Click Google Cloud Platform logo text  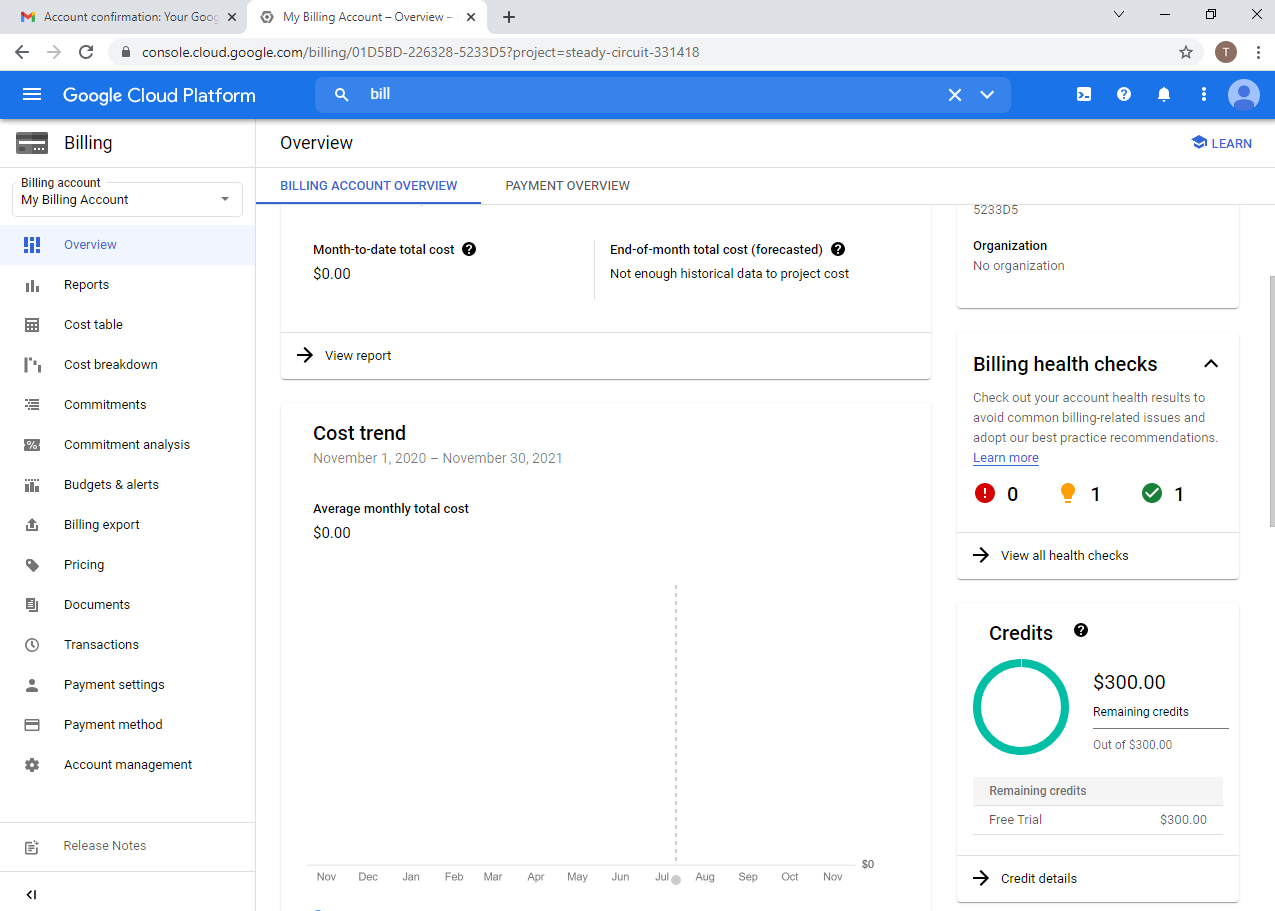pos(159,95)
